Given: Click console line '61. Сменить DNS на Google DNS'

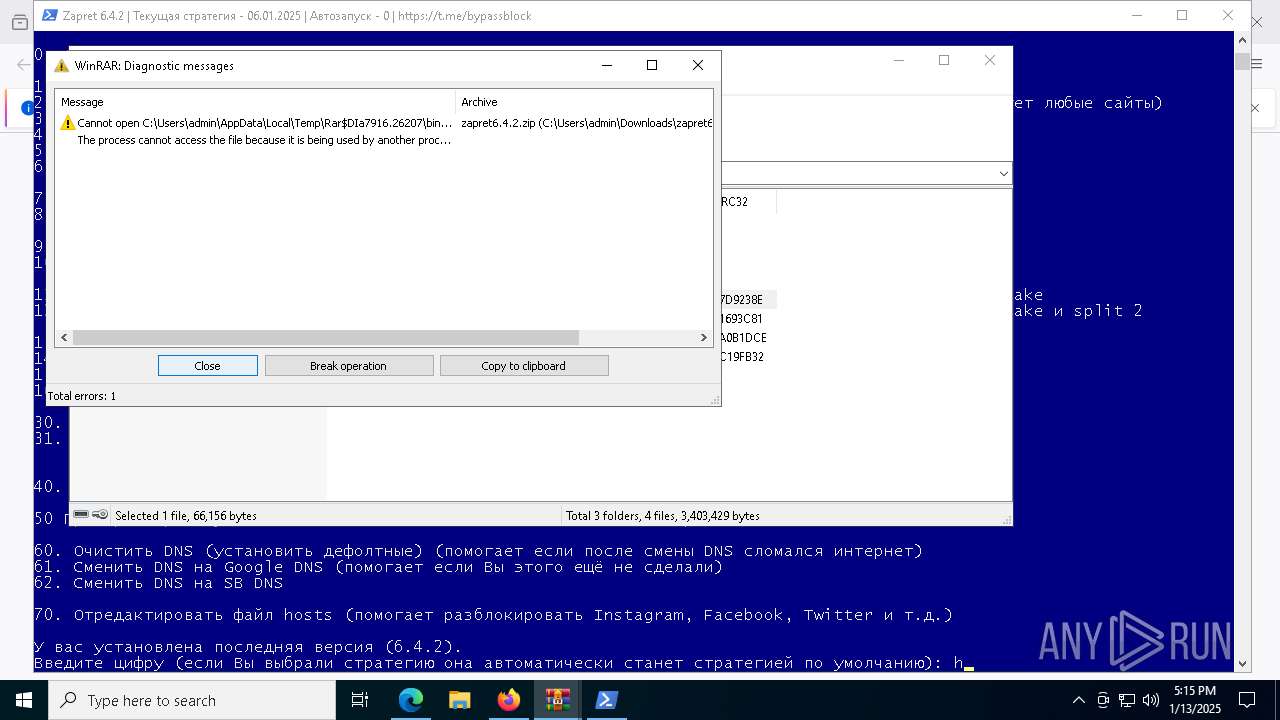Looking at the screenshot, I should [378, 567].
